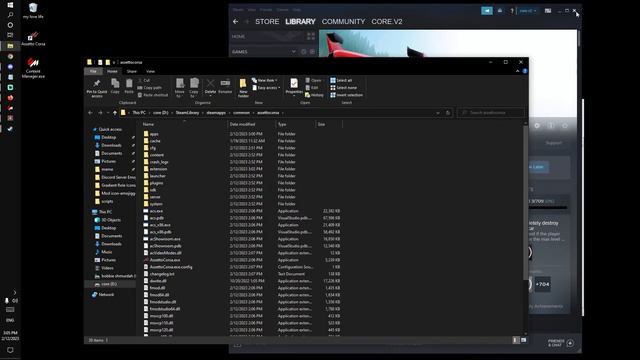Click Edit in Open group

point(312,88)
